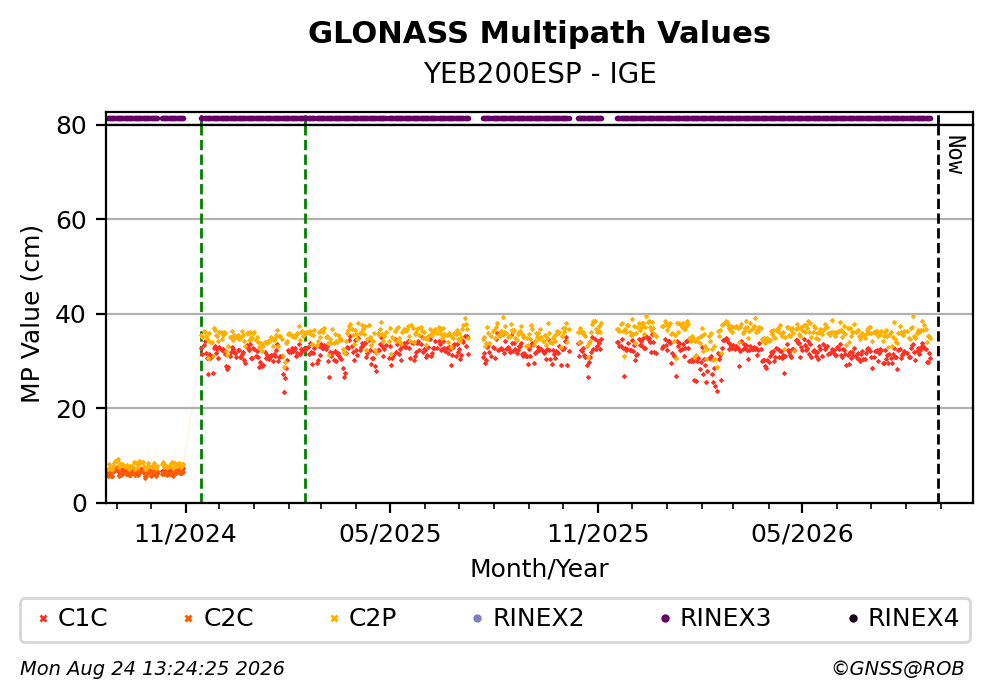Screen dimensions: 993x699
Task: Click the orange C2C legend marker
Action: click(188, 619)
